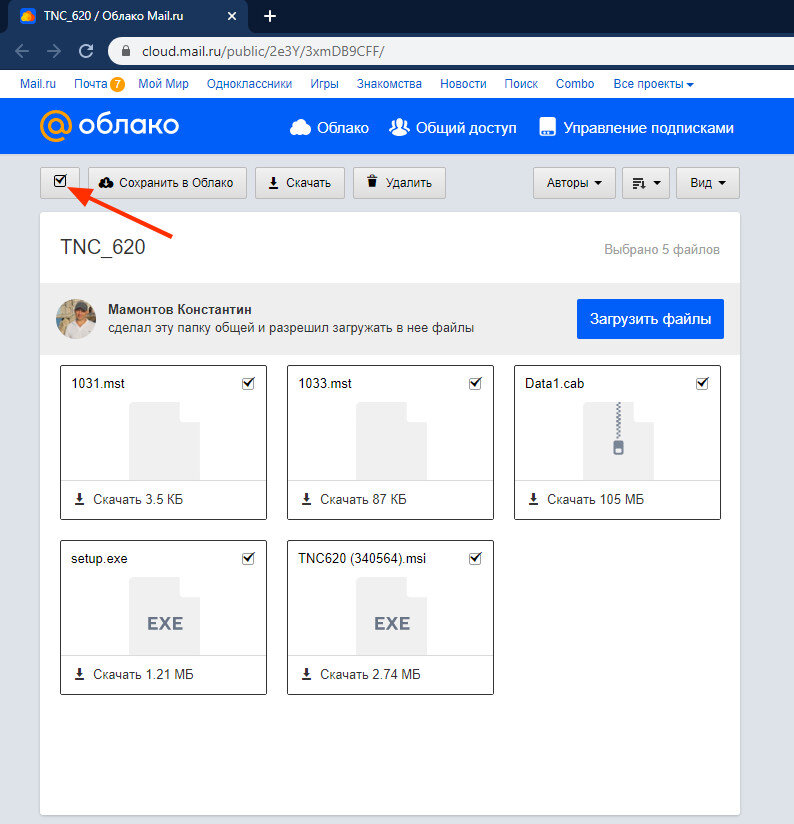The width and height of the screenshot is (794, 824).
Task: Open Combo link
Action: click(x=575, y=84)
